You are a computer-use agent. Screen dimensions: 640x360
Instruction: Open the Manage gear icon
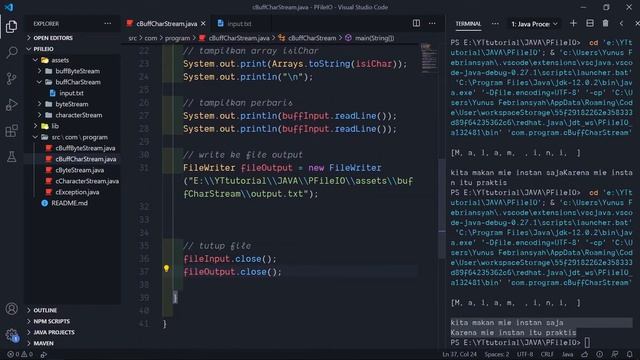pyautogui.click(x=11, y=335)
